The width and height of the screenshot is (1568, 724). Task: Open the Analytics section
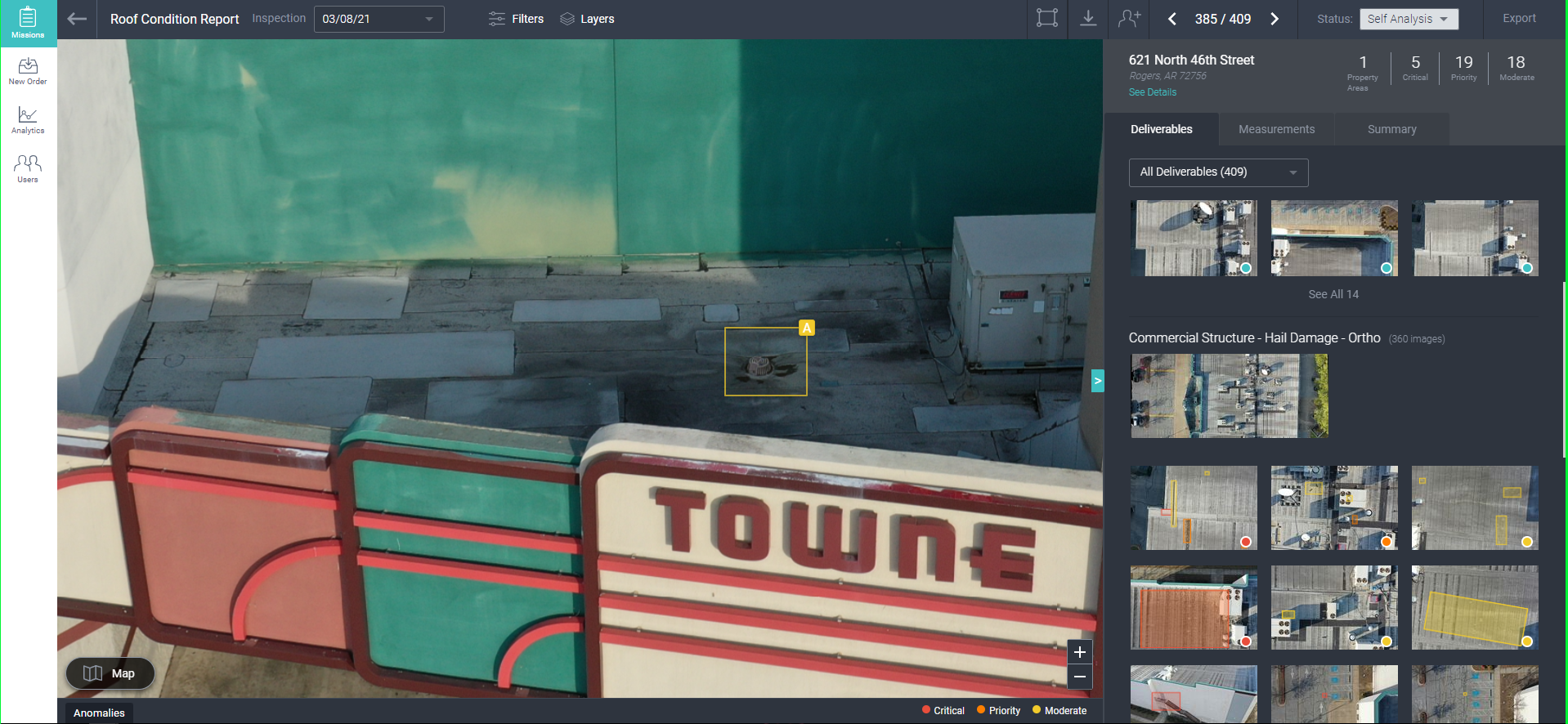click(28, 120)
